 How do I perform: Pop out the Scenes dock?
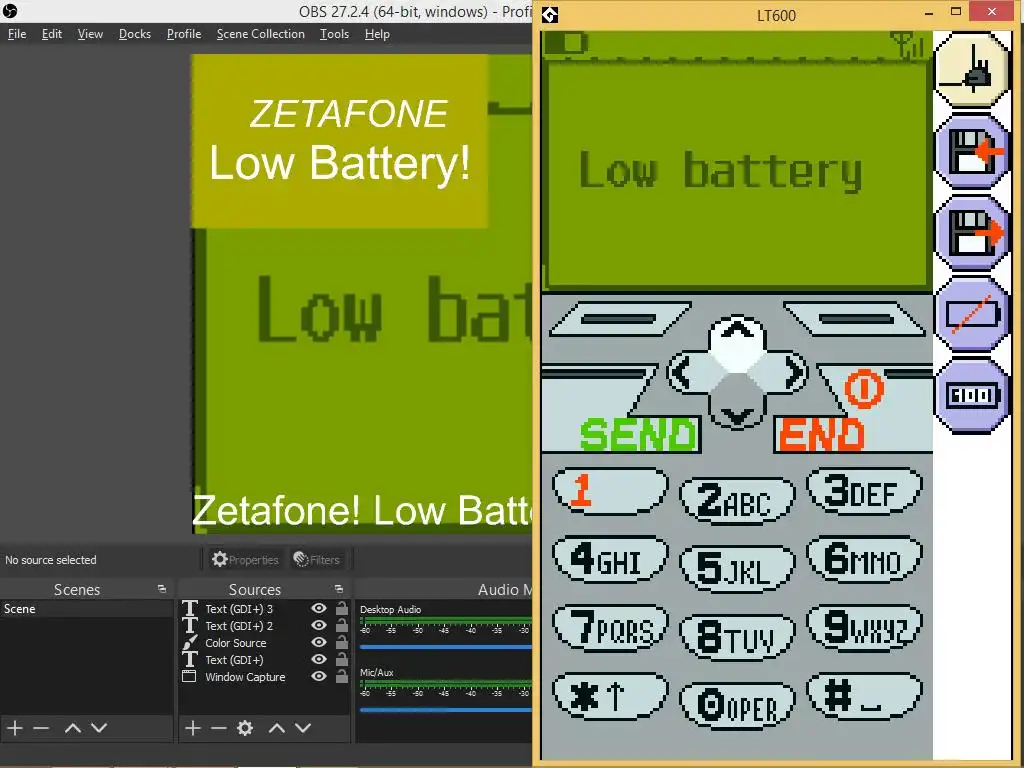point(162,589)
